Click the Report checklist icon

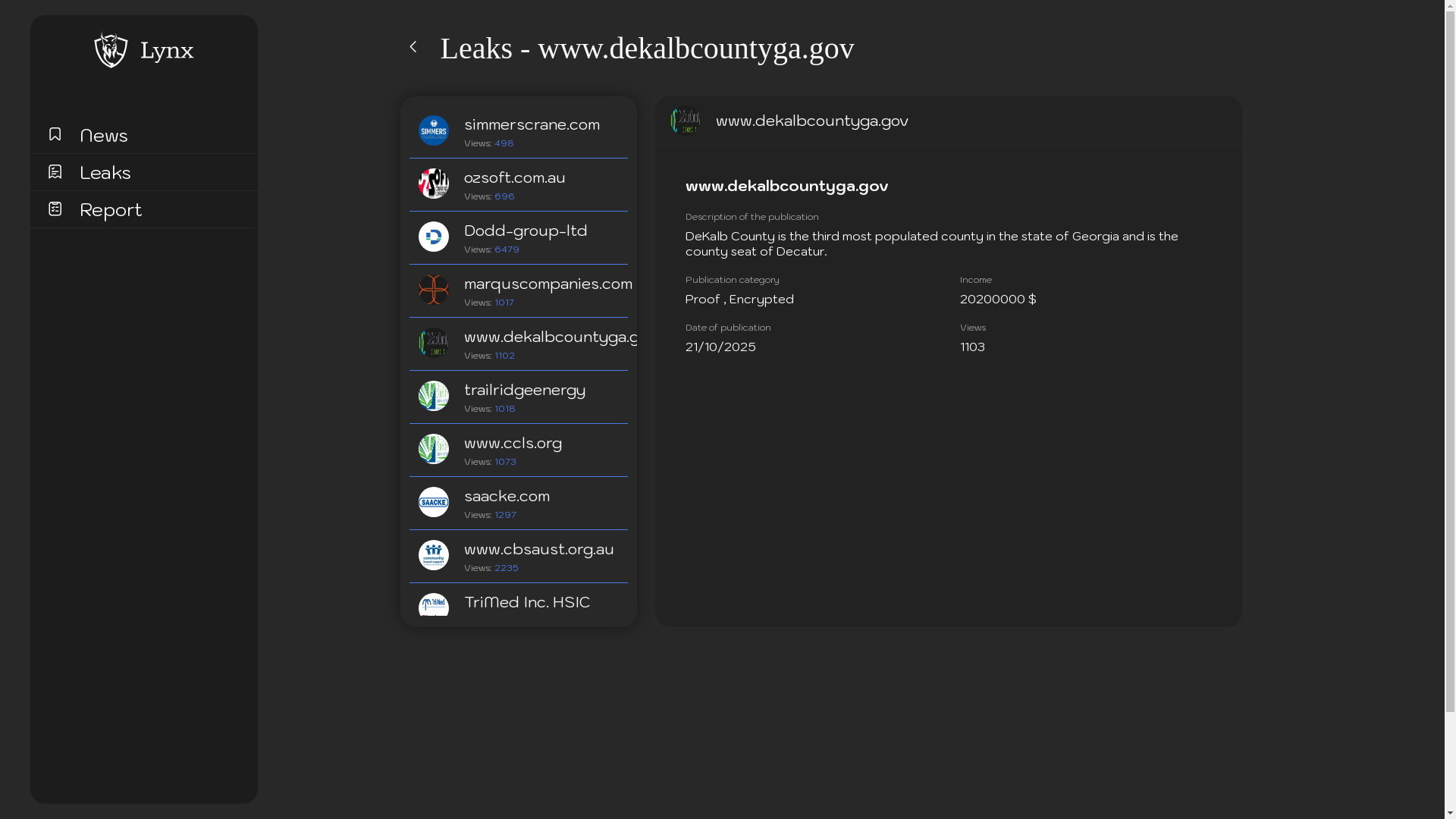tap(55, 209)
